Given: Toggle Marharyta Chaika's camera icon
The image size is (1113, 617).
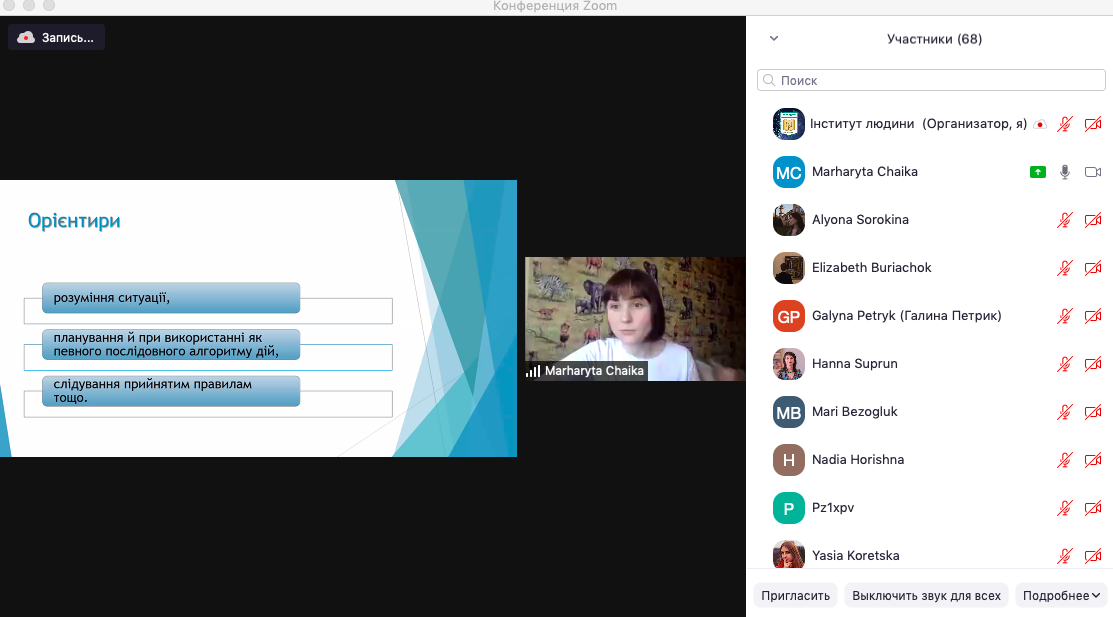Looking at the screenshot, I should (x=1092, y=172).
